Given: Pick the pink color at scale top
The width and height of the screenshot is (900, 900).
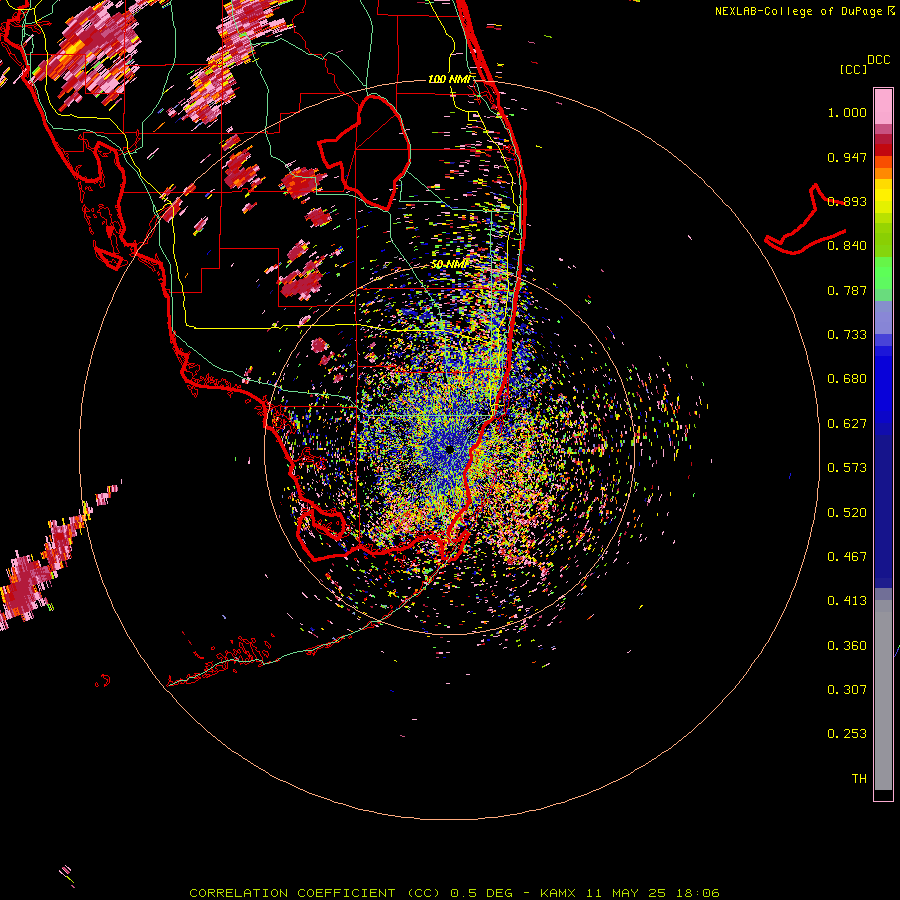Looking at the screenshot, I should coord(883,106).
